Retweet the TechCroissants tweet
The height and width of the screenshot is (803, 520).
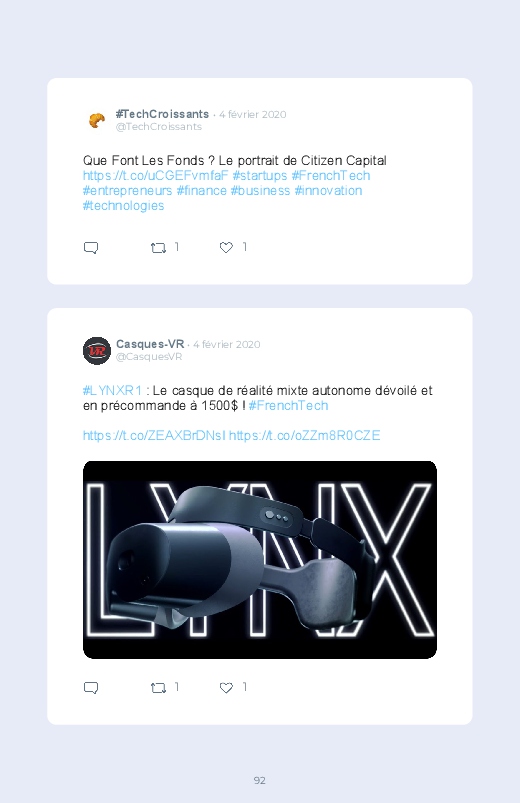(158, 248)
